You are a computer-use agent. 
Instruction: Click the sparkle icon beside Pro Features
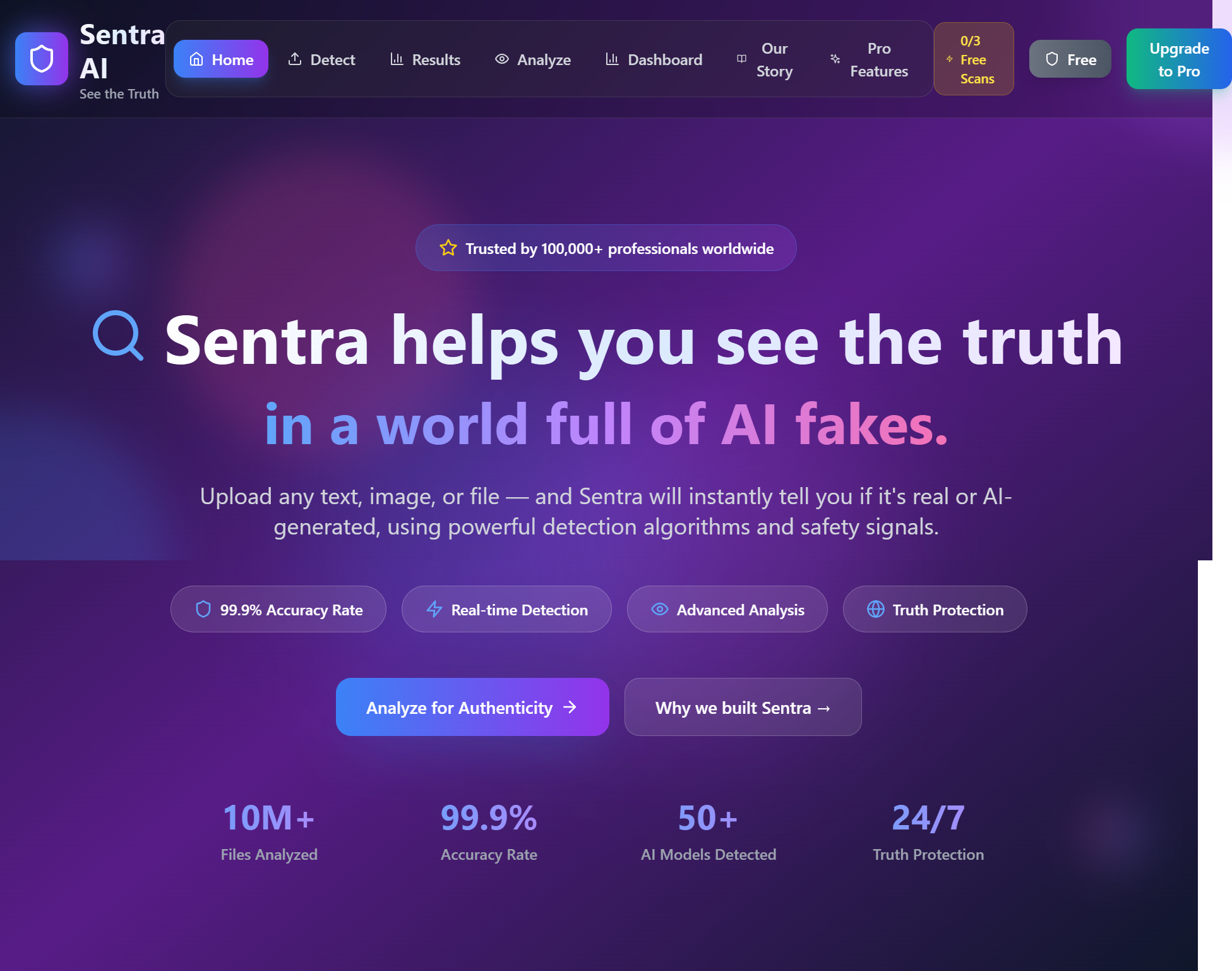coord(835,59)
